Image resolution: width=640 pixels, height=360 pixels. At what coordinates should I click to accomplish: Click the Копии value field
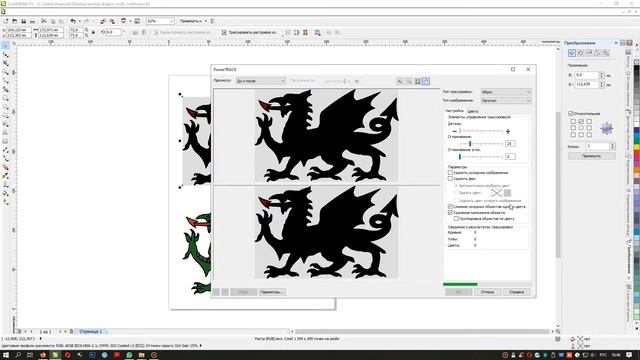pos(598,146)
